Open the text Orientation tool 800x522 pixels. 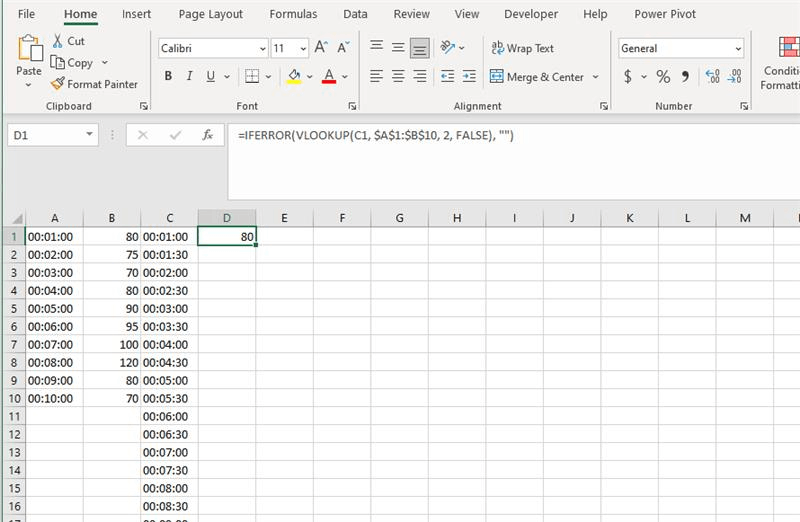447,47
